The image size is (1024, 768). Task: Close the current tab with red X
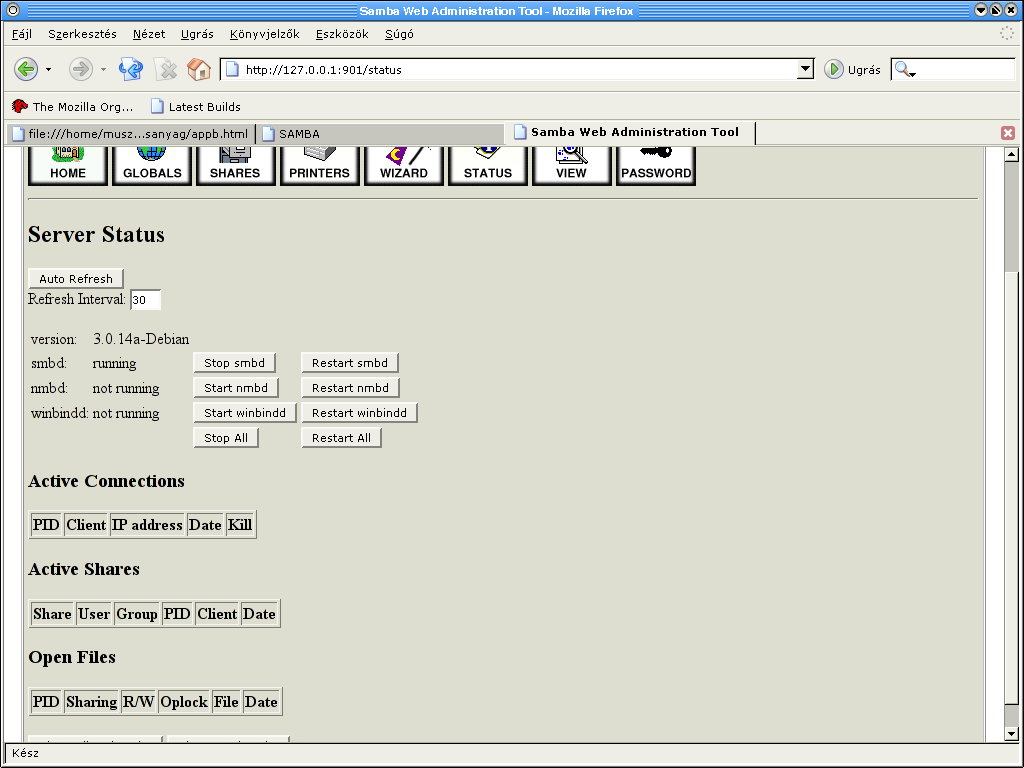pyautogui.click(x=1008, y=133)
